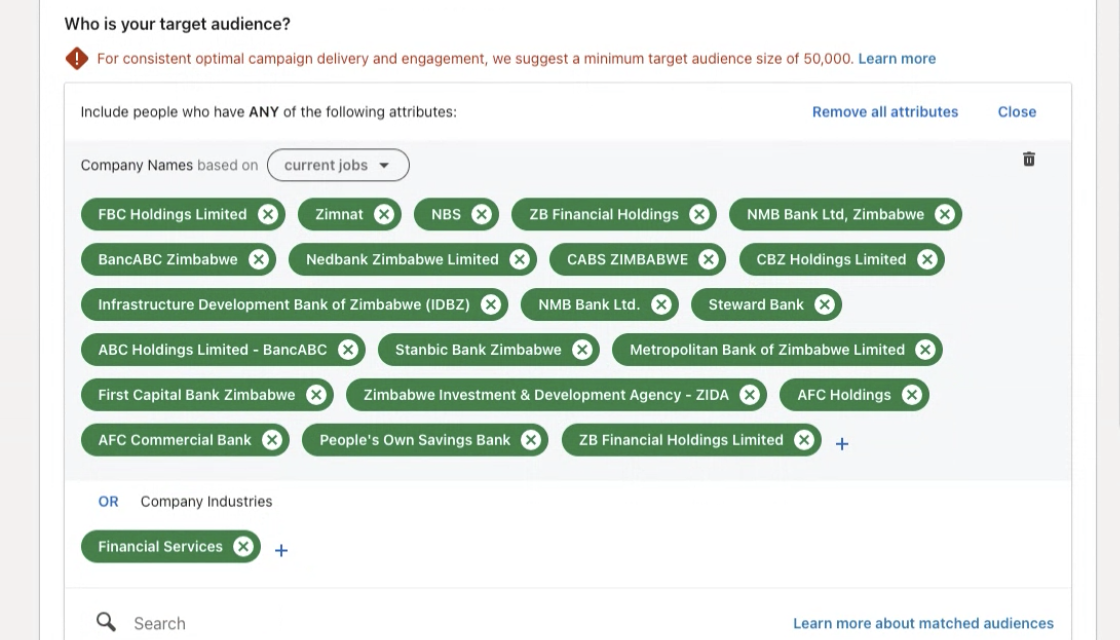The height and width of the screenshot is (640, 1120).
Task: Close the audience attributes panel
Action: (1016, 112)
